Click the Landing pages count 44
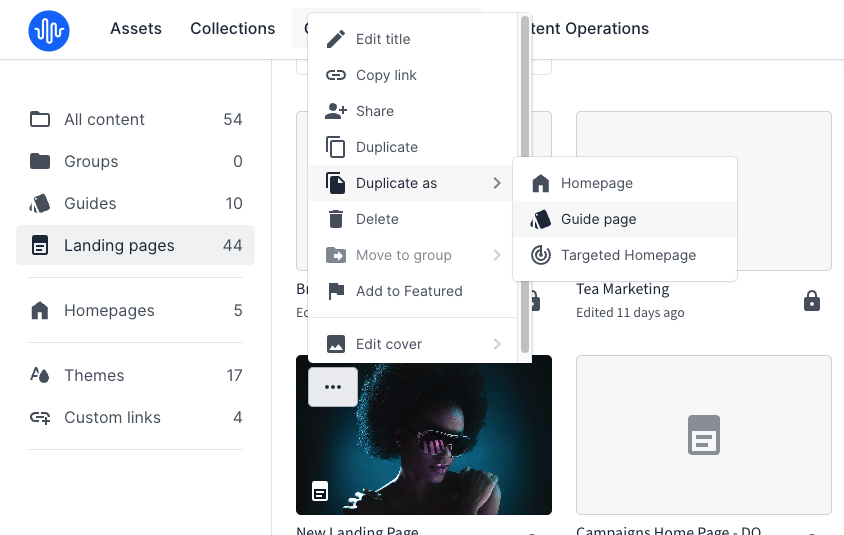Viewport: 844px width, 535px height. click(x=233, y=245)
